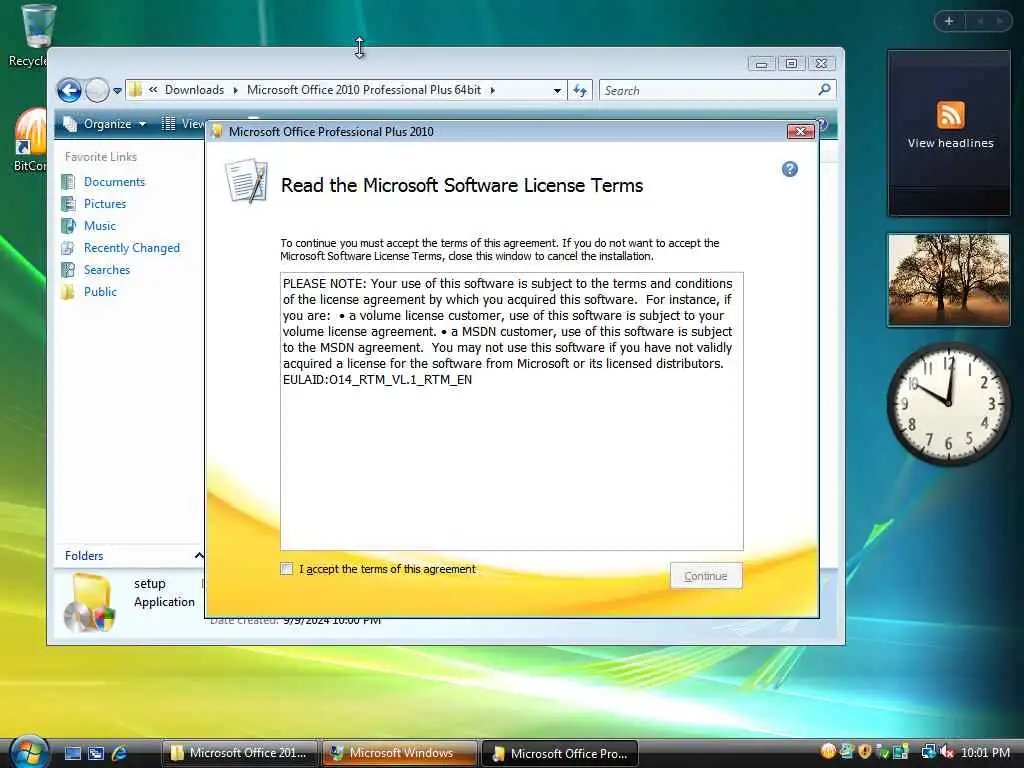The width and height of the screenshot is (1024, 768).
Task: Click the analog clock gadget
Action: pyautogui.click(x=950, y=404)
